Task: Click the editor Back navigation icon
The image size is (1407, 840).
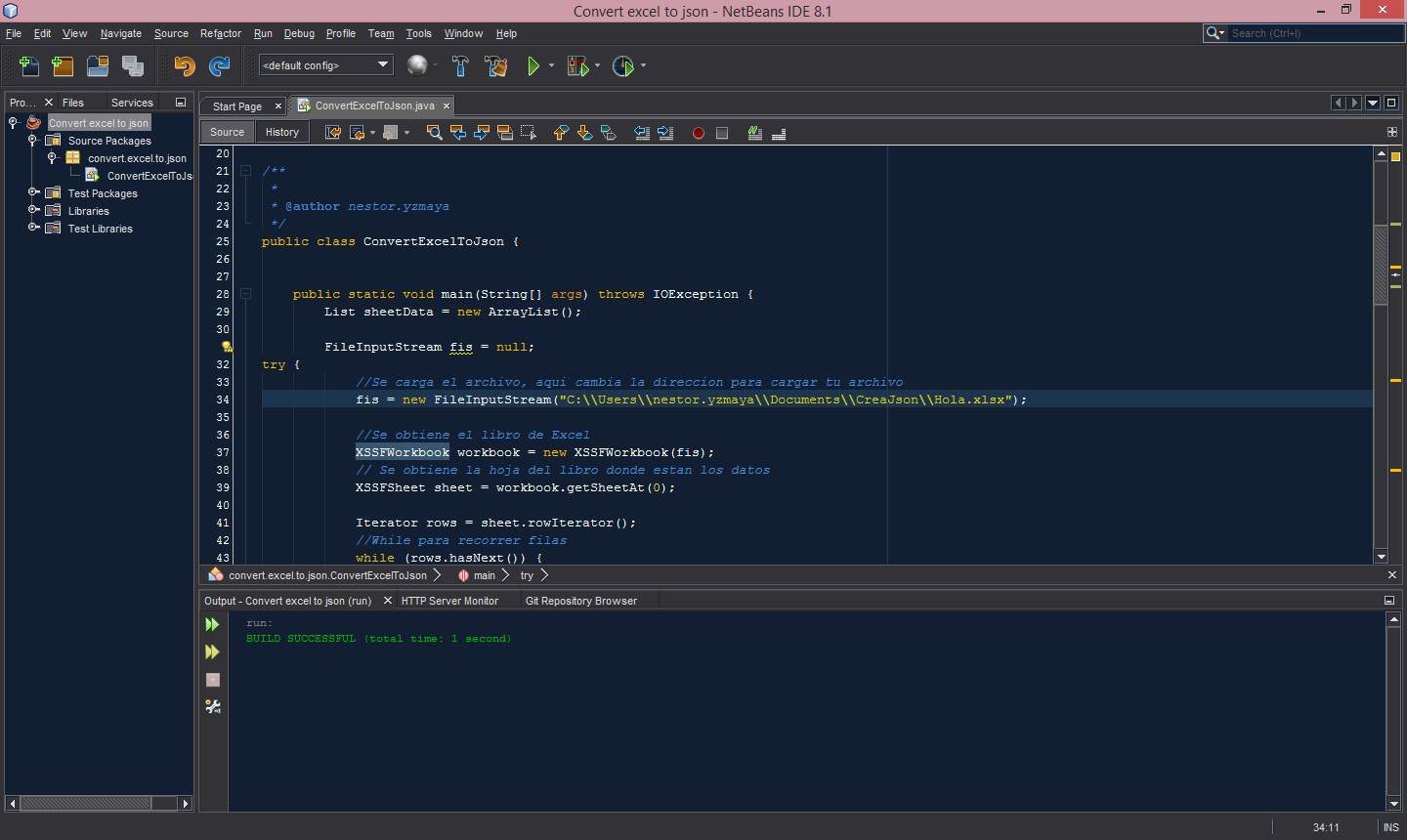Action: pos(357,133)
